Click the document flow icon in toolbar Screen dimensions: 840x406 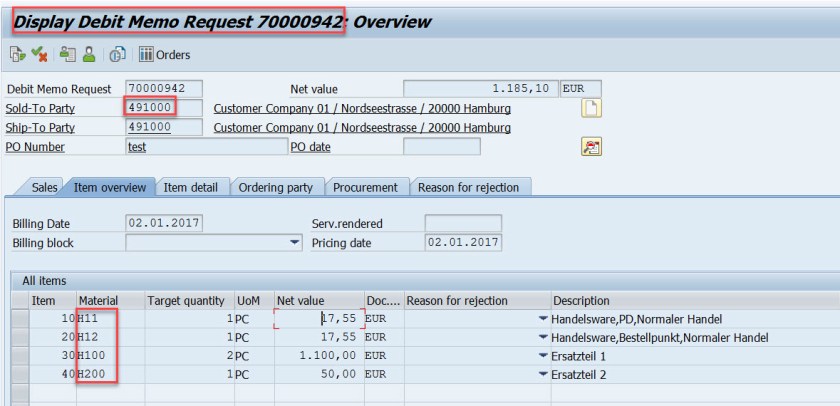(17, 54)
